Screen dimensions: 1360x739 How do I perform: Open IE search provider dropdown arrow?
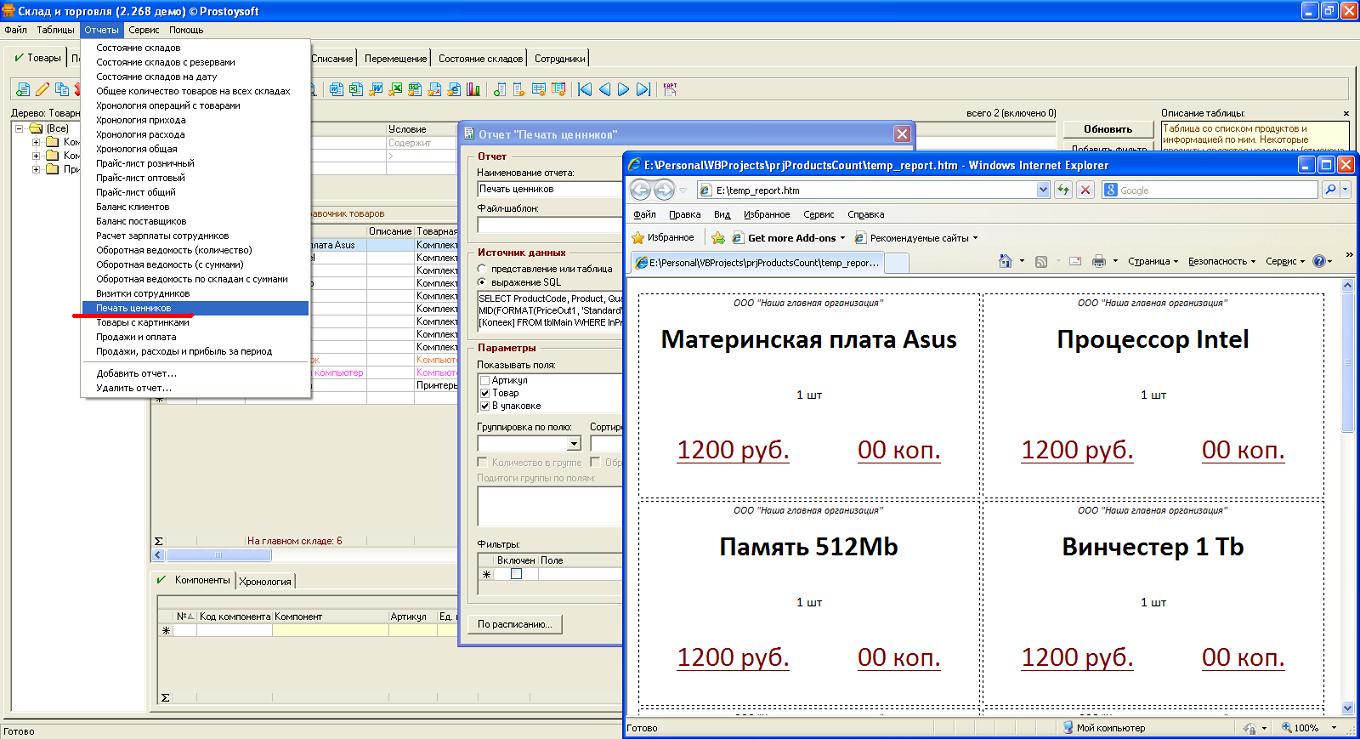[x=1345, y=190]
